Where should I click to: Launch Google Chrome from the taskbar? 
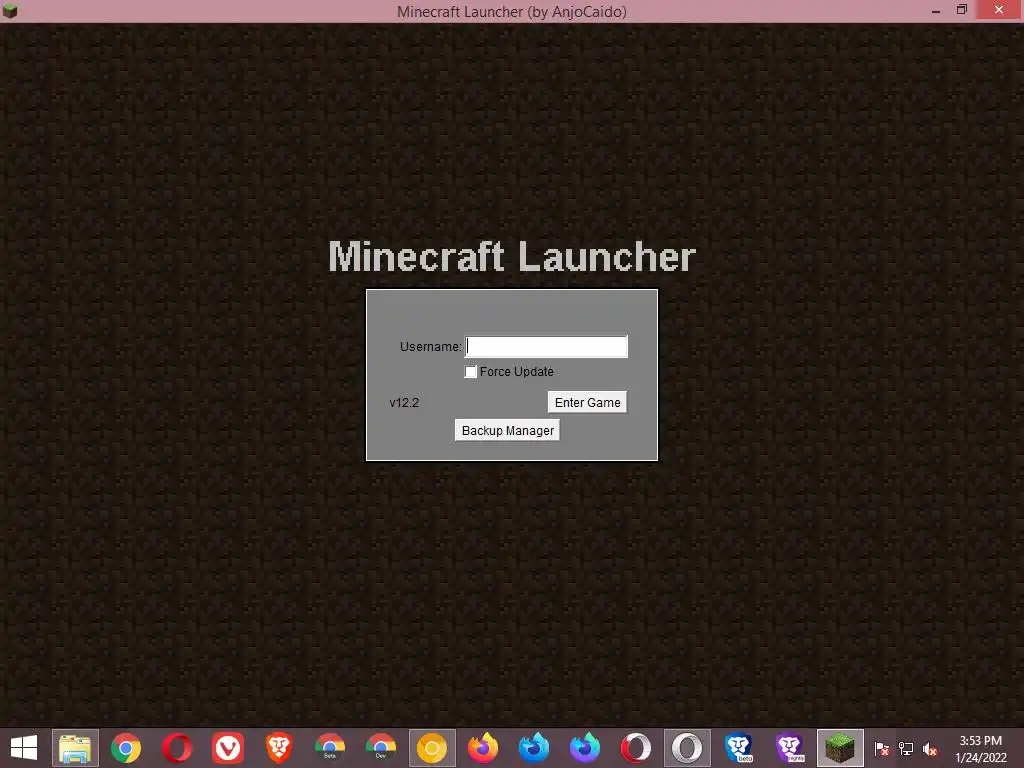point(126,748)
